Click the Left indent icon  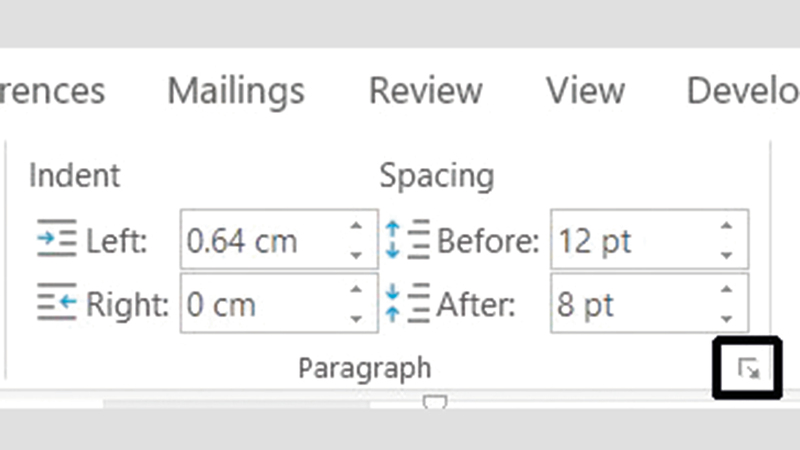coord(56,241)
